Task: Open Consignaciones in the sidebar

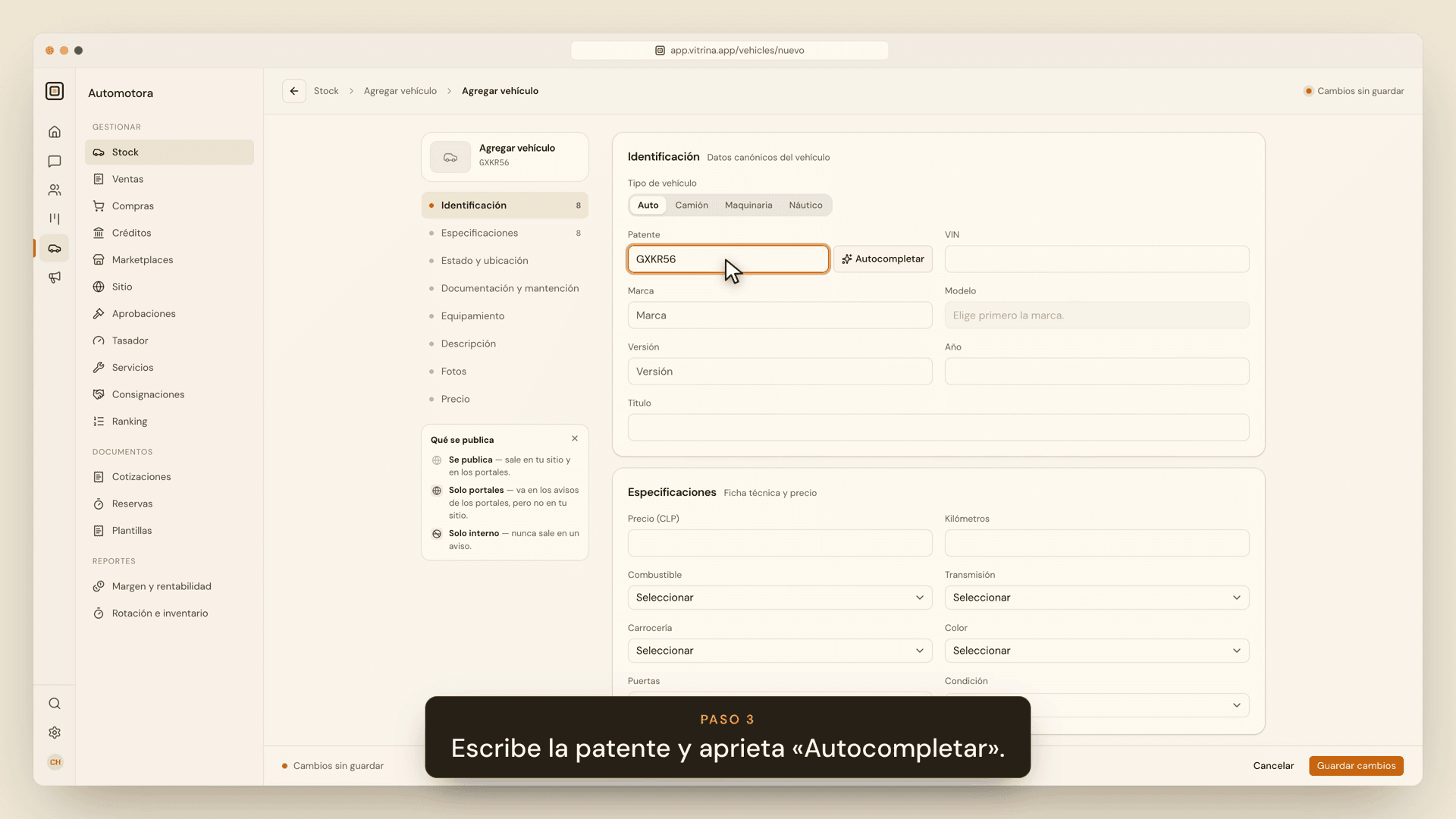Action: pos(169,394)
